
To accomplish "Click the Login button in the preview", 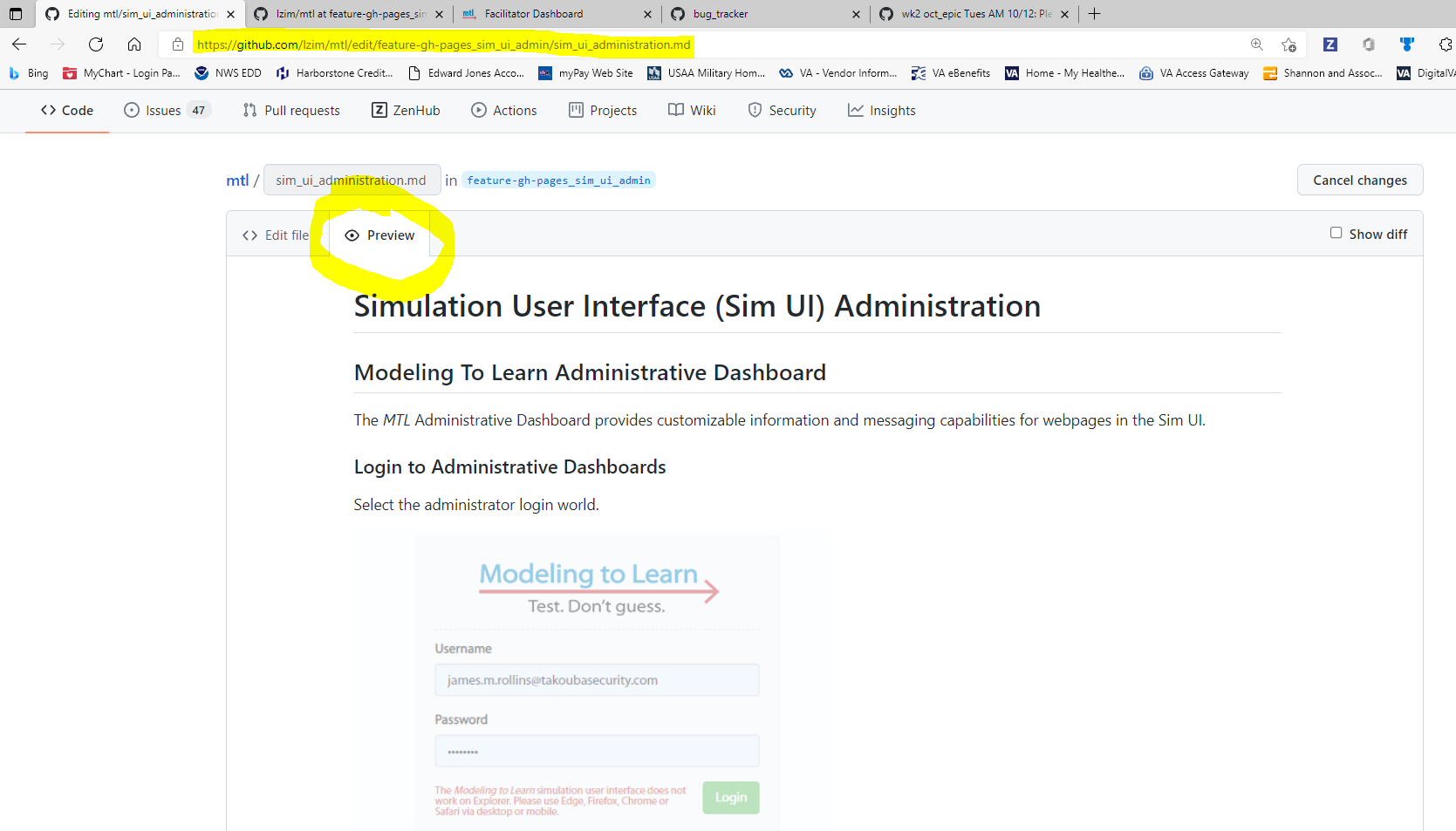I will (x=730, y=797).
